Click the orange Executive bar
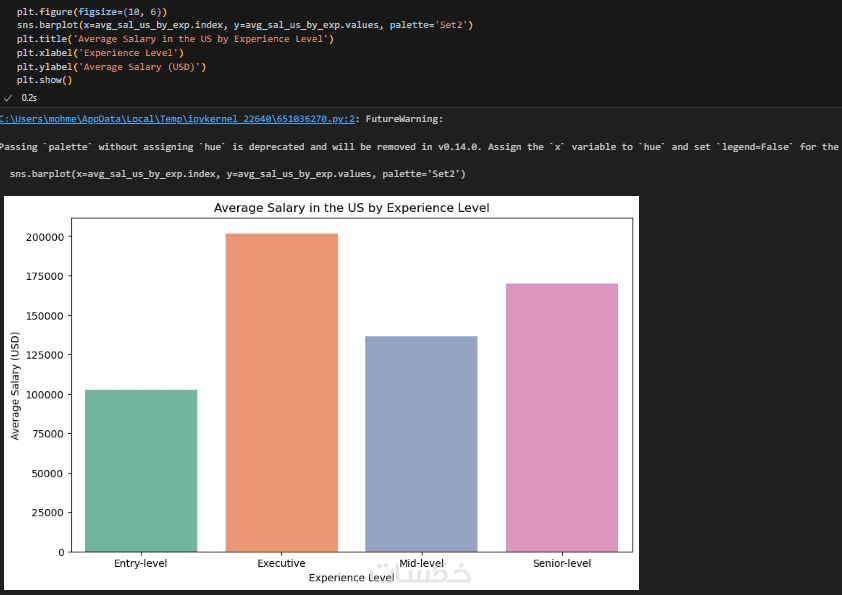 pos(281,392)
